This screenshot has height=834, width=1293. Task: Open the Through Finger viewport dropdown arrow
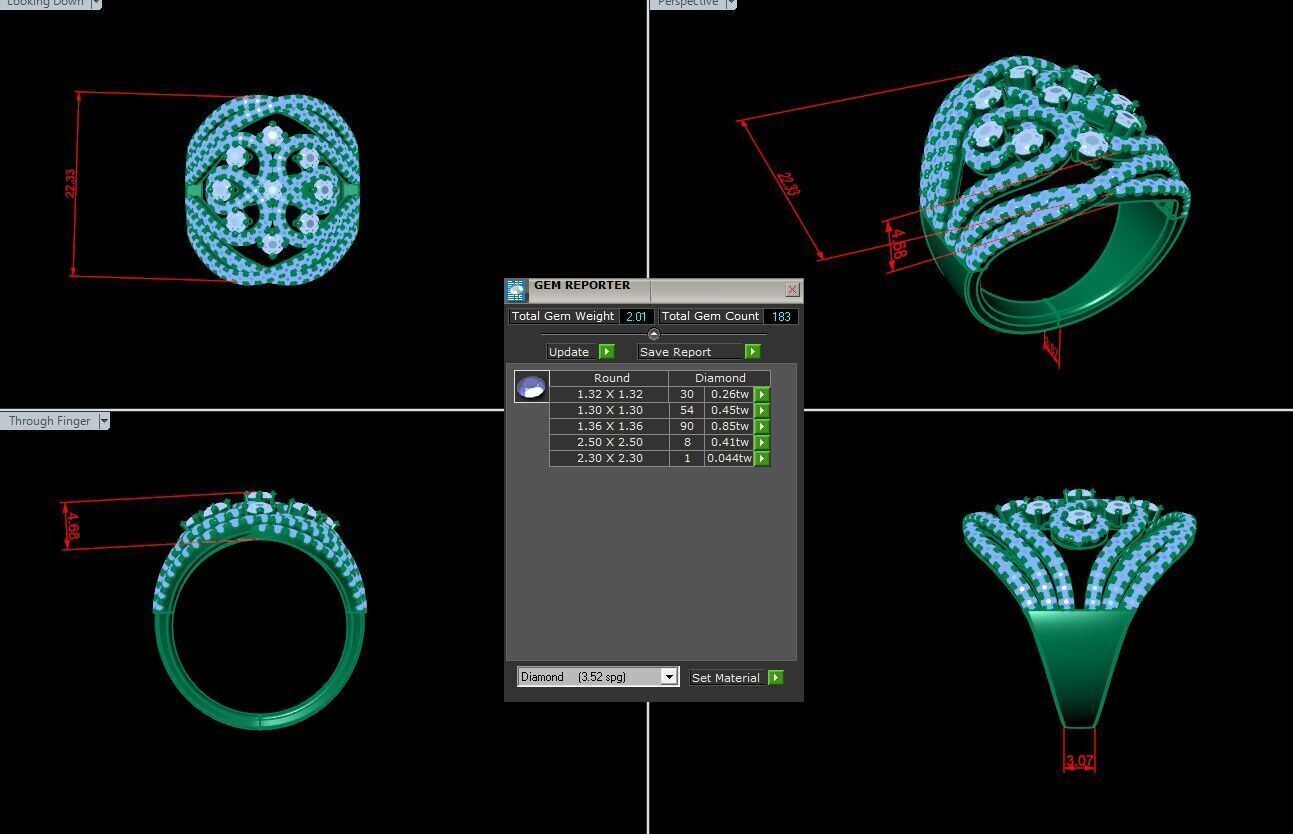(104, 421)
